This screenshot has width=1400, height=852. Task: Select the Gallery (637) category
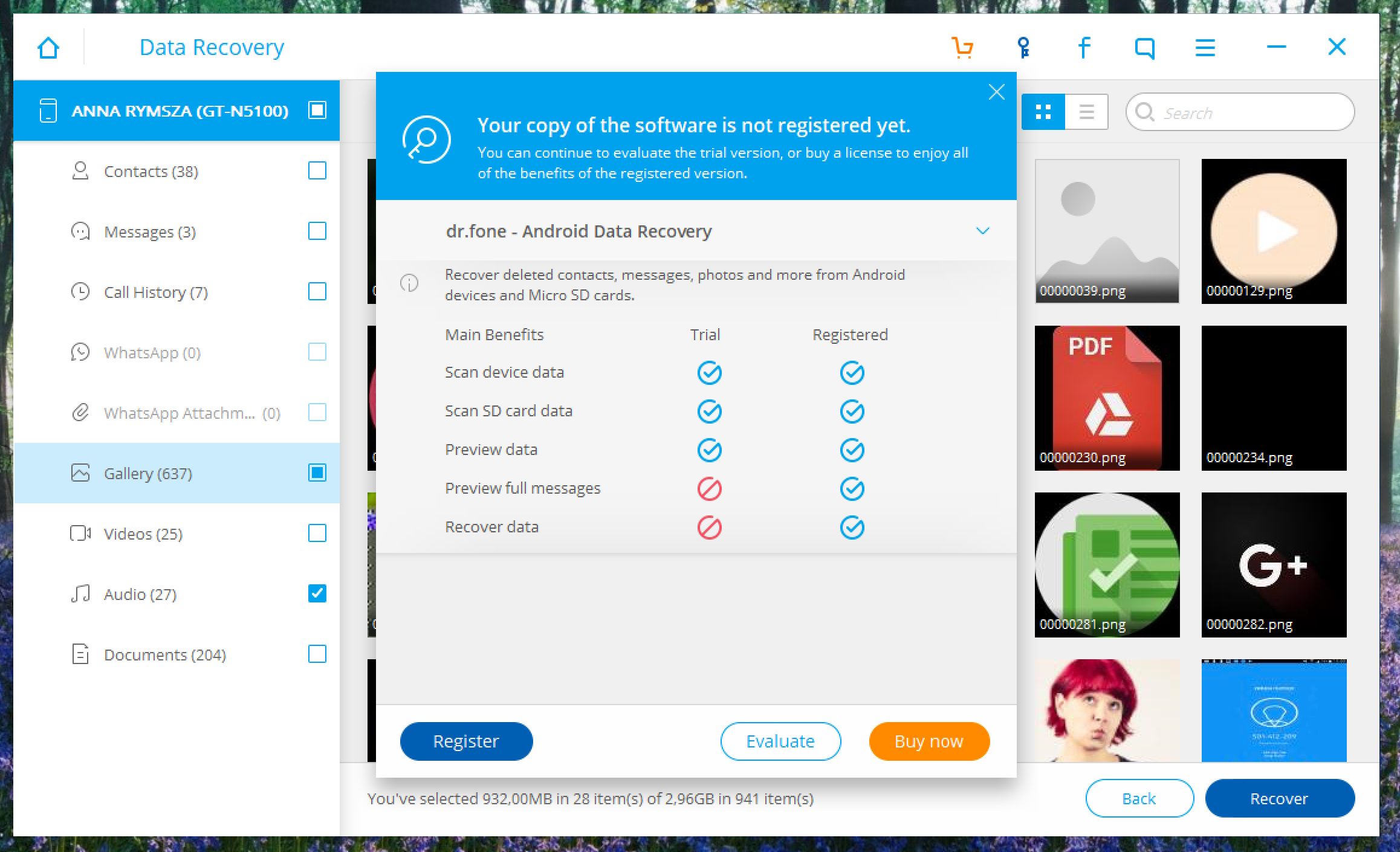[177, 473]
